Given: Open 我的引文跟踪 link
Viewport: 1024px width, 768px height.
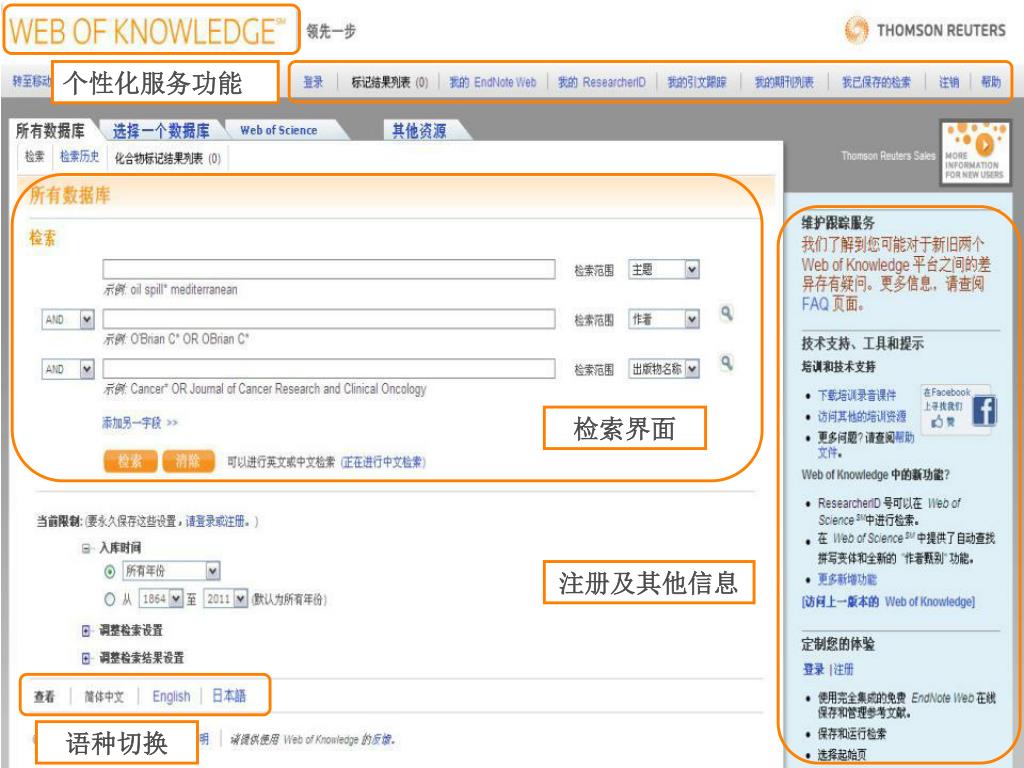Looking at the screenshot, I should point(697,82).
